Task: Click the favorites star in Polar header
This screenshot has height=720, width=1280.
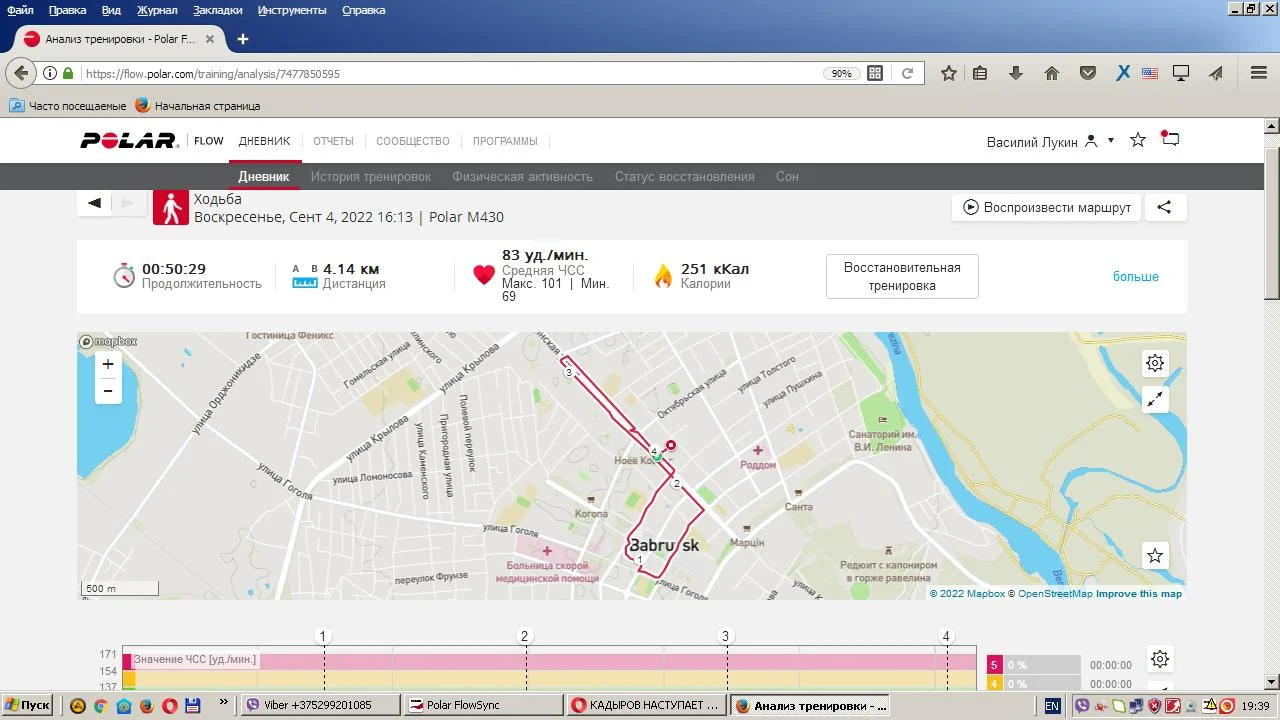Action: coord(1137,140)
